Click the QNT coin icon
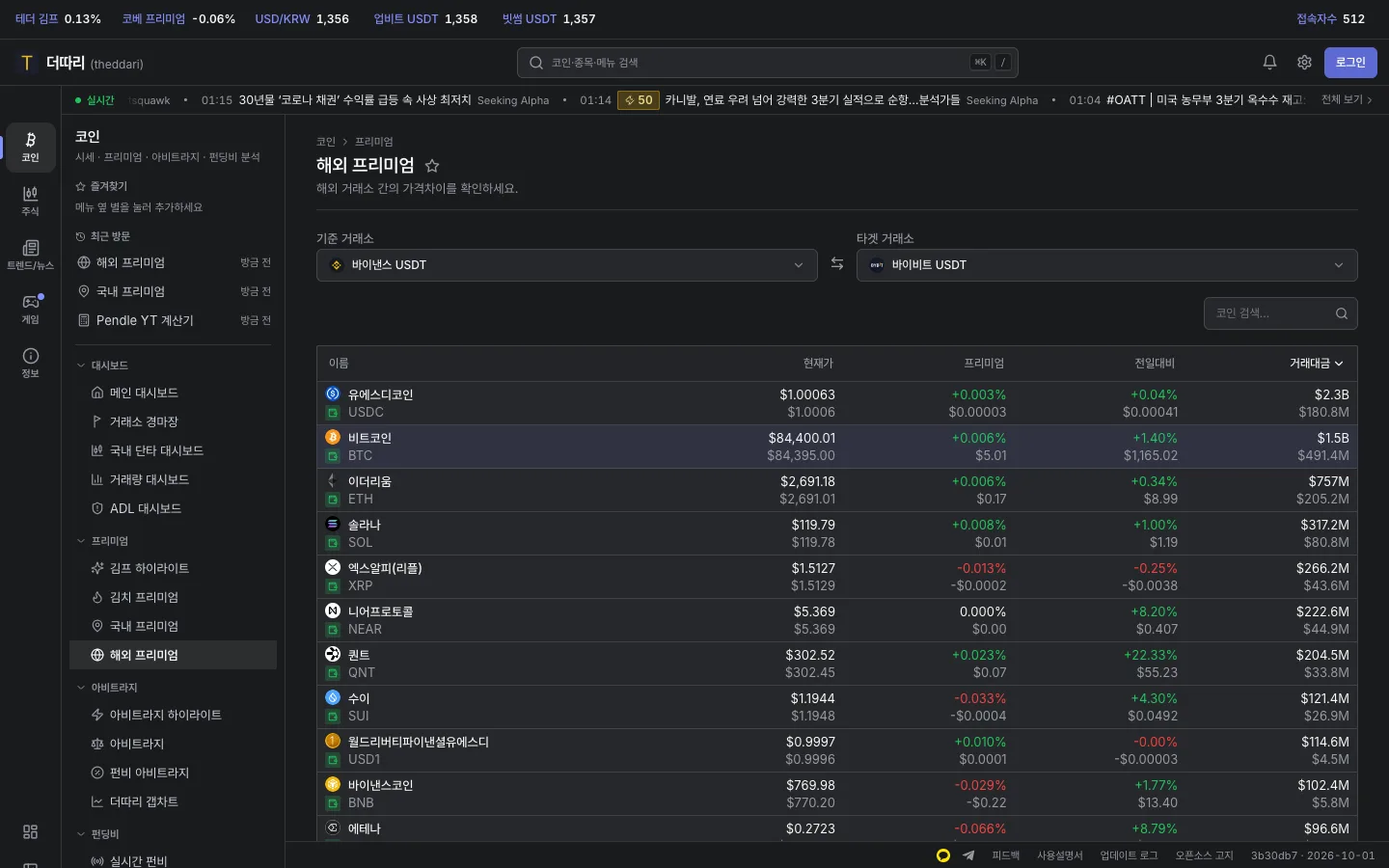The width and height of the screenshot is (1389, 868). pos(333,654)
